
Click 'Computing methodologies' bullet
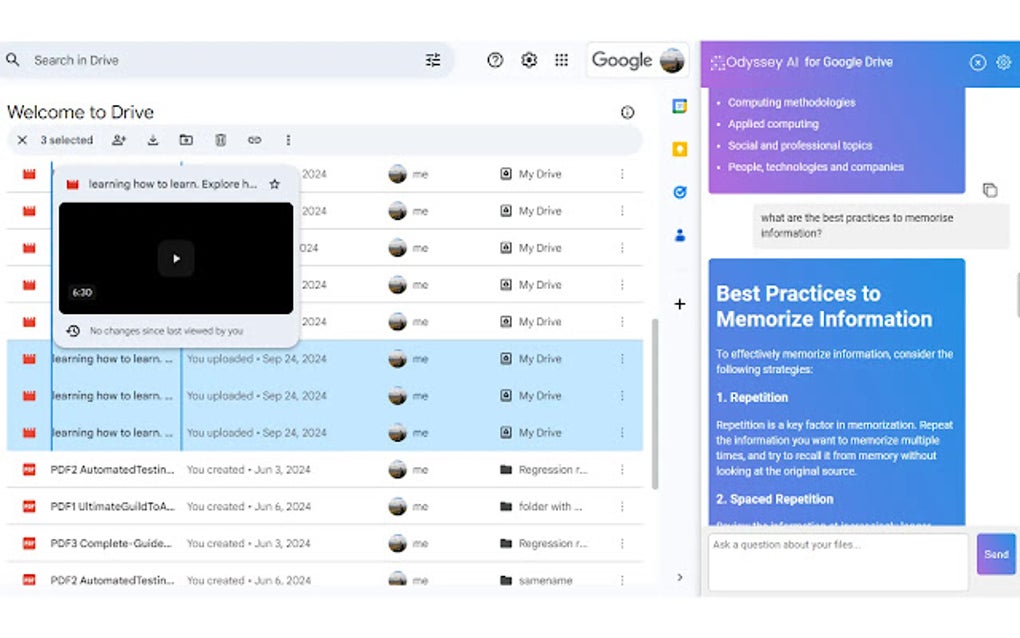tap(792, 103)
